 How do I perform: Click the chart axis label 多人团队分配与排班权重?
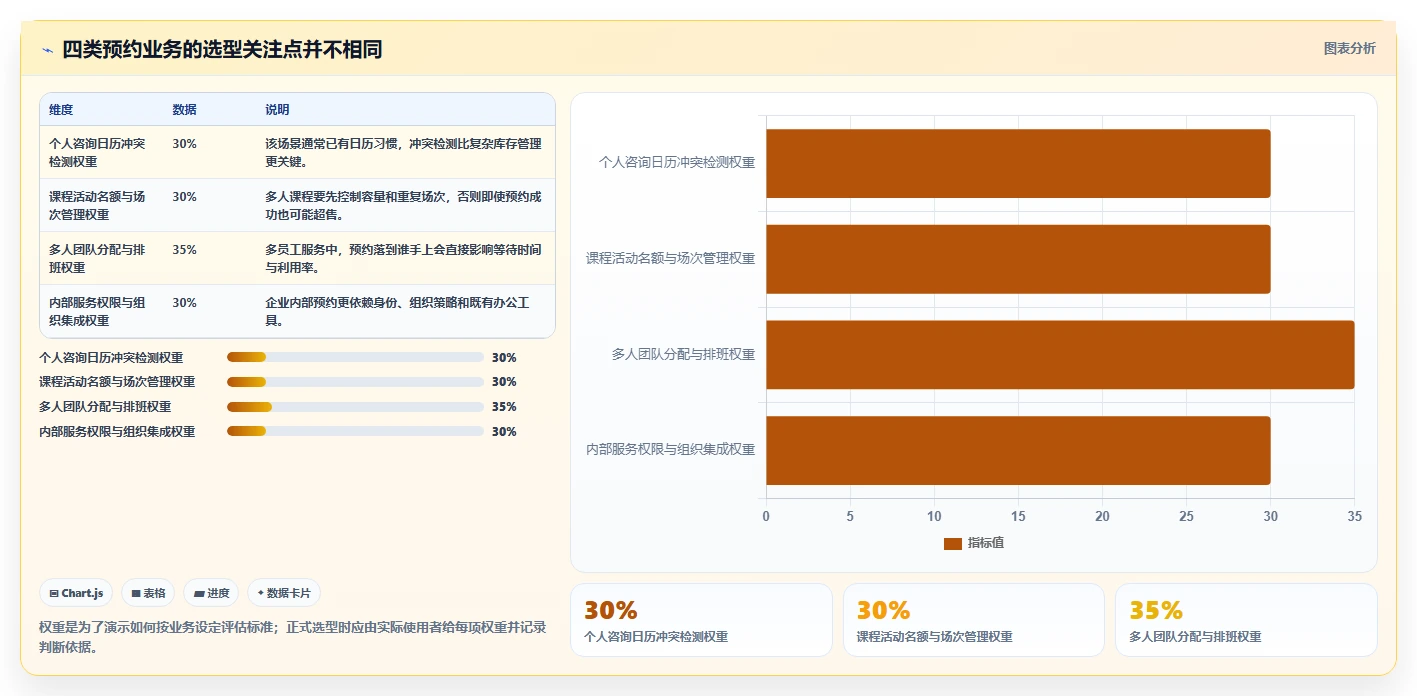point(683,354)
